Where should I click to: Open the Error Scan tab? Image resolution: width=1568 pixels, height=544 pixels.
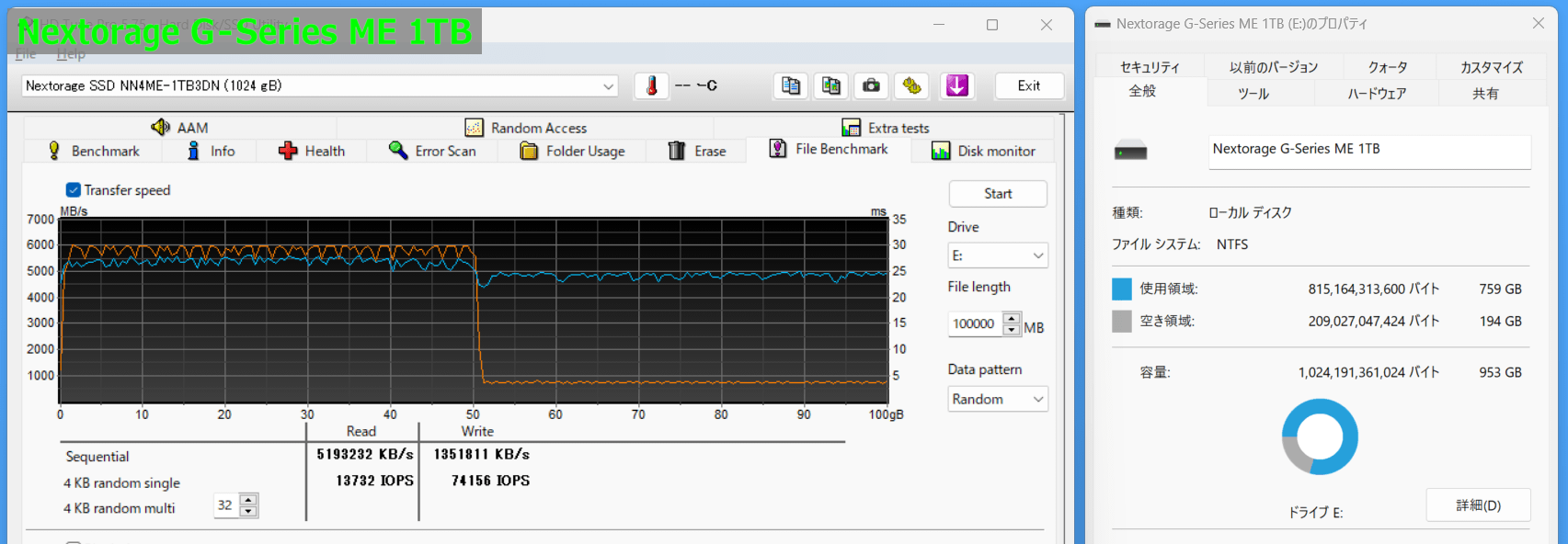click(432, 151)
